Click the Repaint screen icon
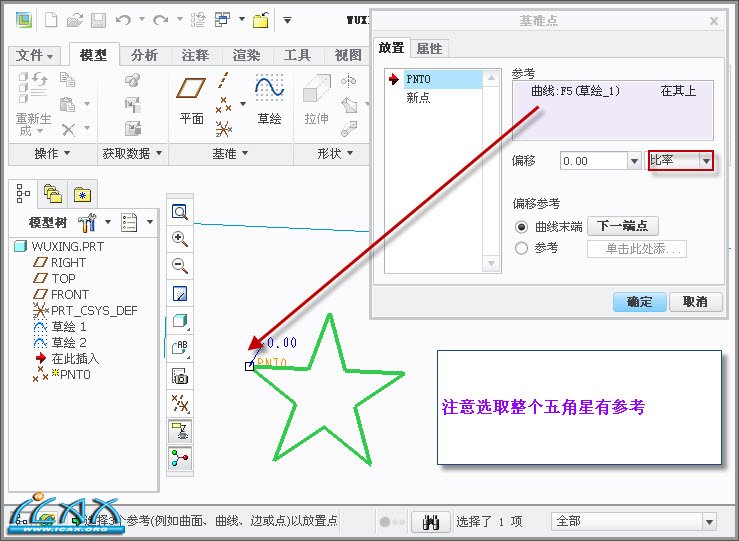Screen dimensions: 739x541 click(180, 294)
